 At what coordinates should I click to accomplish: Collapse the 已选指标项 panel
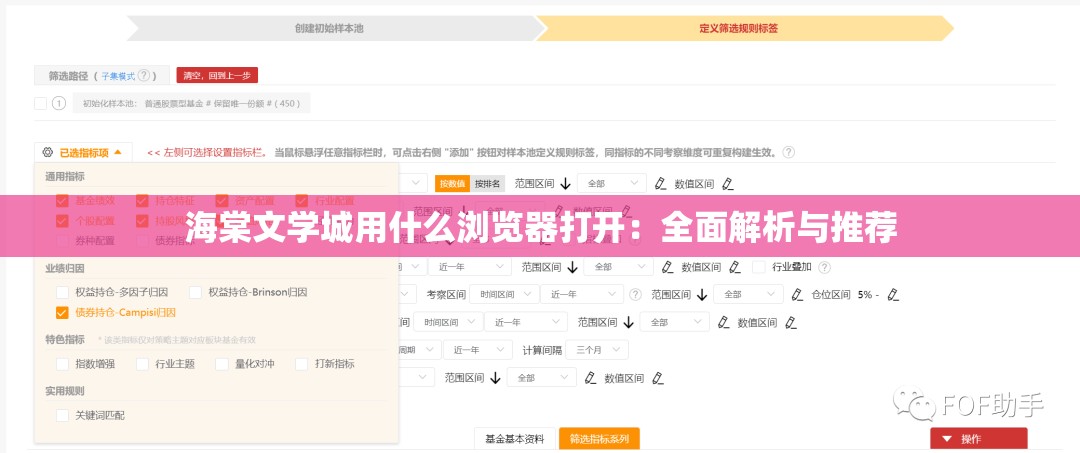[x=82, y=152]
